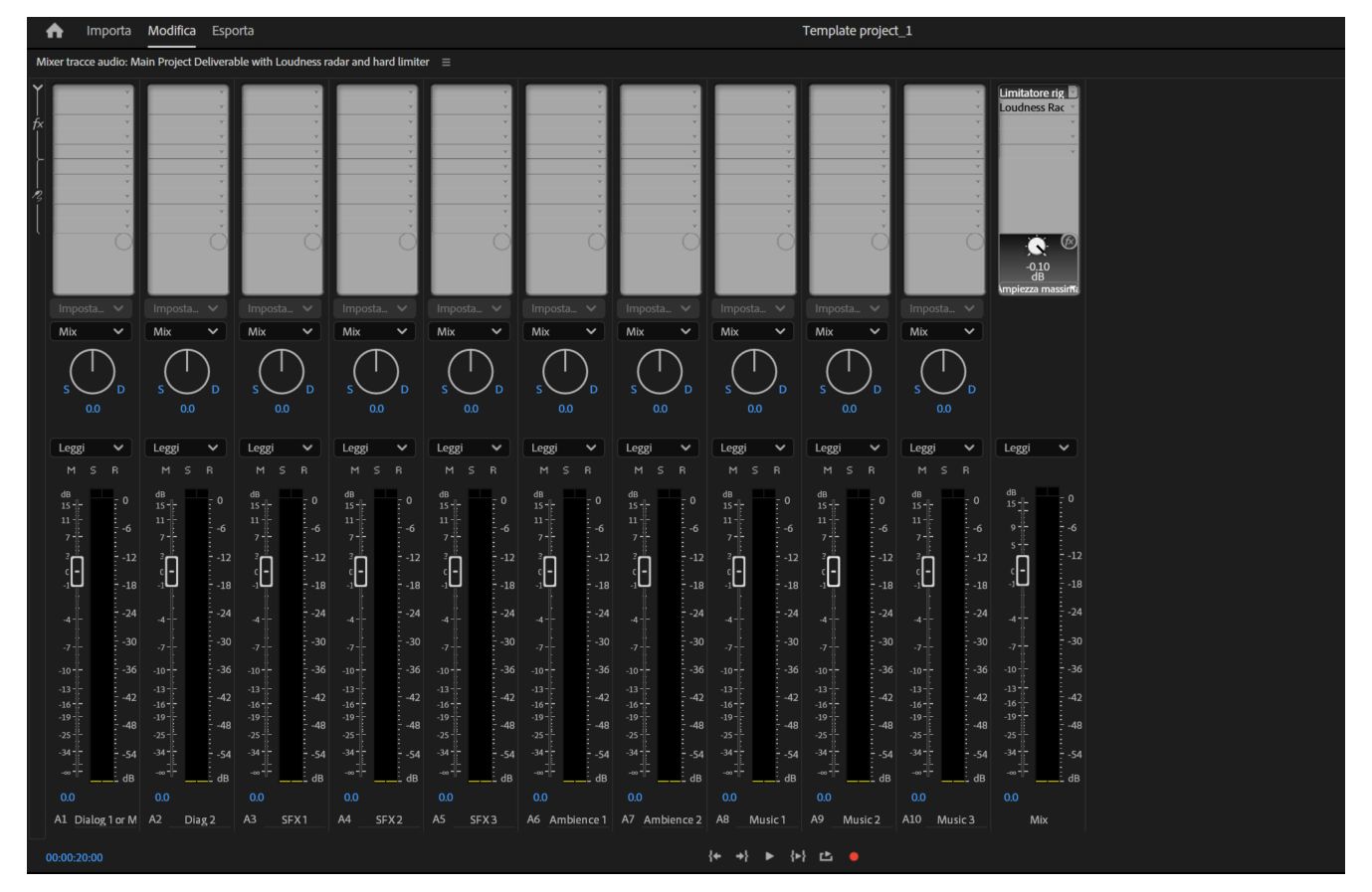1372x892 pixels.
Task: Open first effect slot dropdown on A1 strip
Action: tap(127, 92)
